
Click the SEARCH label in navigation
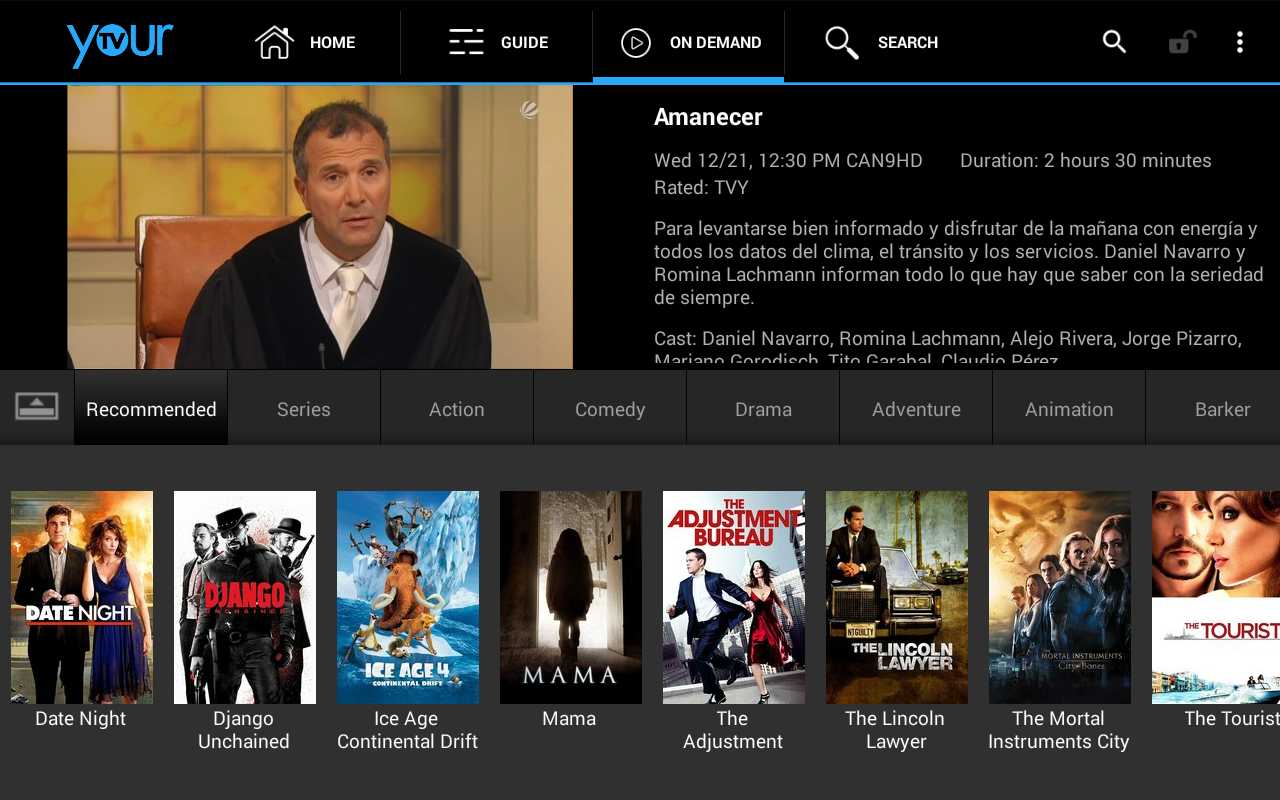point(908,43)
